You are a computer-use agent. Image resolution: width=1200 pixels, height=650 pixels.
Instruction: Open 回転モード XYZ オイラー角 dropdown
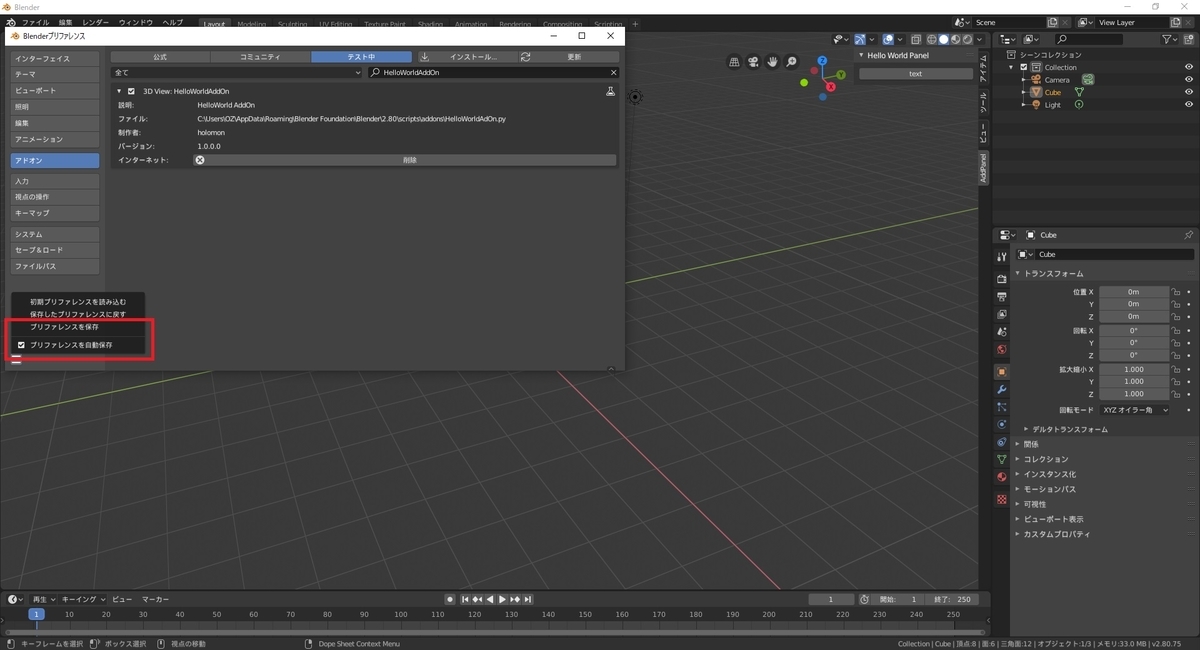click(1134, 410)
